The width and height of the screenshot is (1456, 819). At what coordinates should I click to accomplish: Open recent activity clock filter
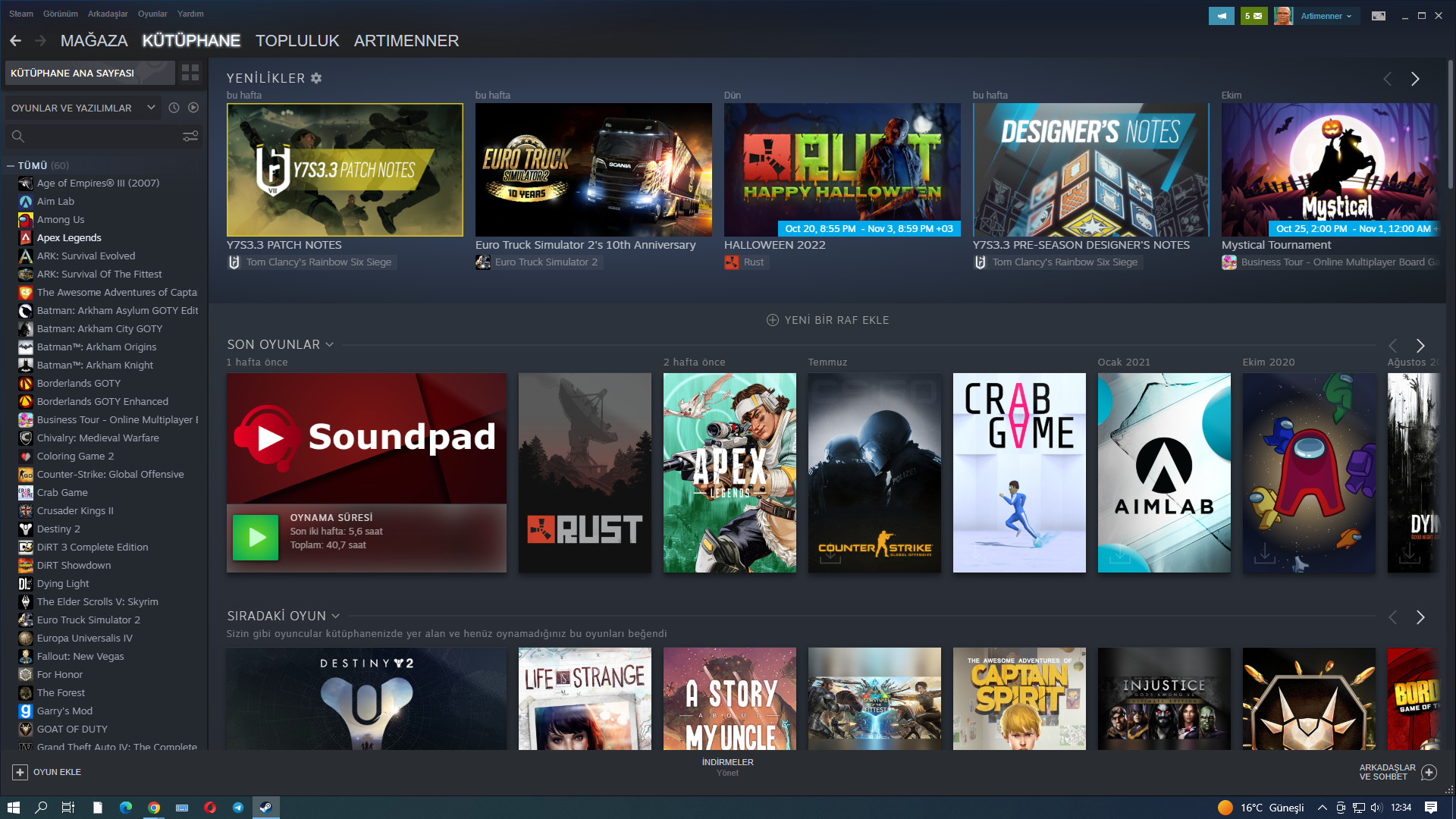[x=174, y=108]
